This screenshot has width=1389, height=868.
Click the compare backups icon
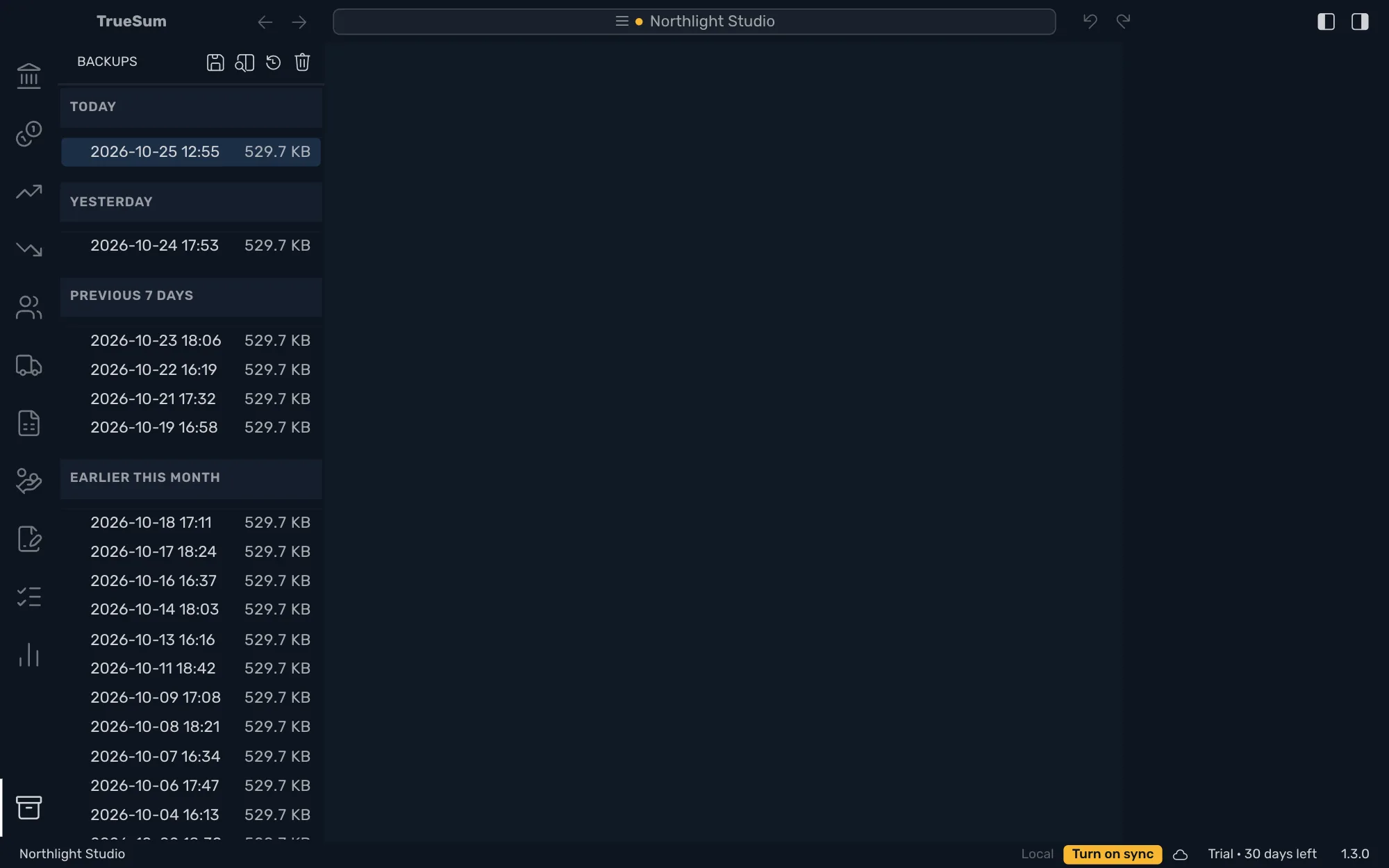[x=244, y=62]
